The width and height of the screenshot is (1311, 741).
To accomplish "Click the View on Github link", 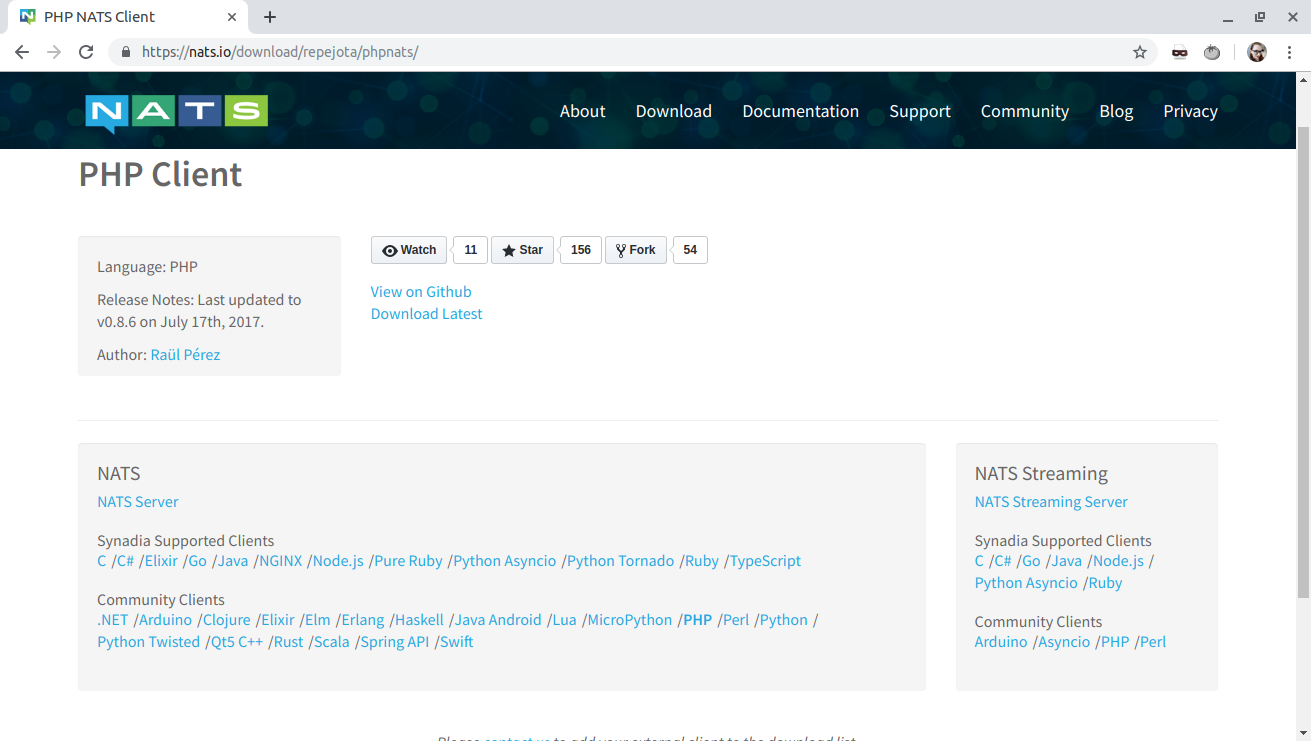I will 421,292.
